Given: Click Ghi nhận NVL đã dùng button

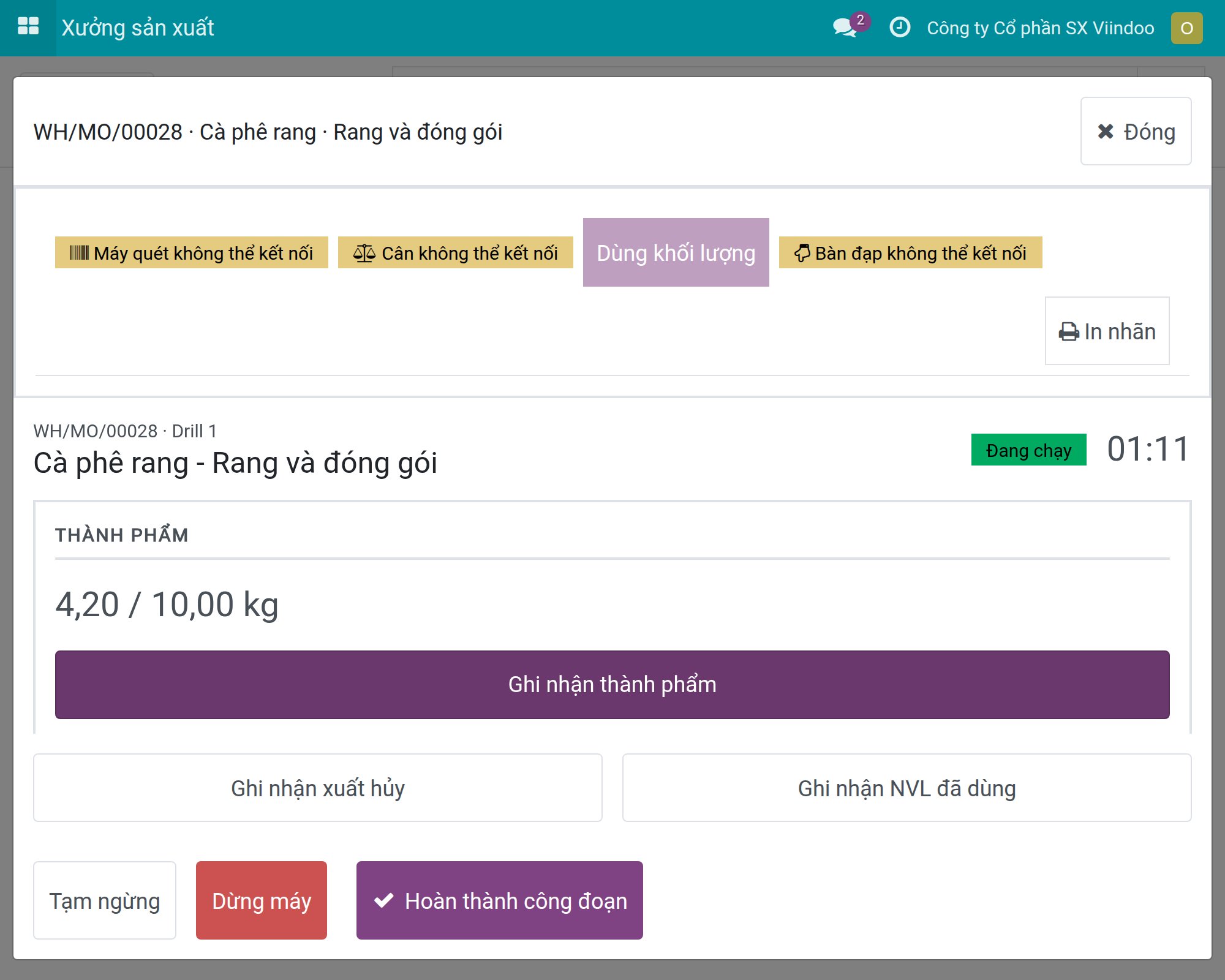Looking at the screenshot, I should (x=907, y=788).
